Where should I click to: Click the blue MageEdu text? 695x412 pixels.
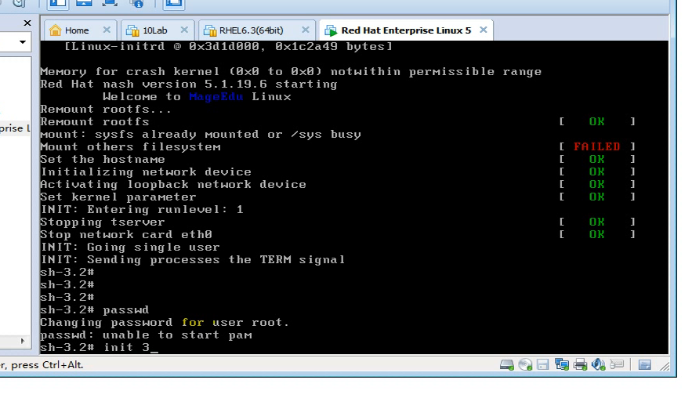[x=216, y=97]
